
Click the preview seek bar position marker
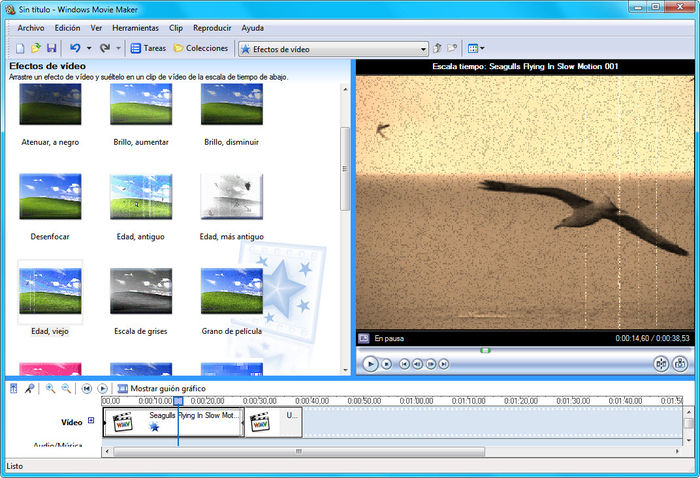tap(485, 350)
